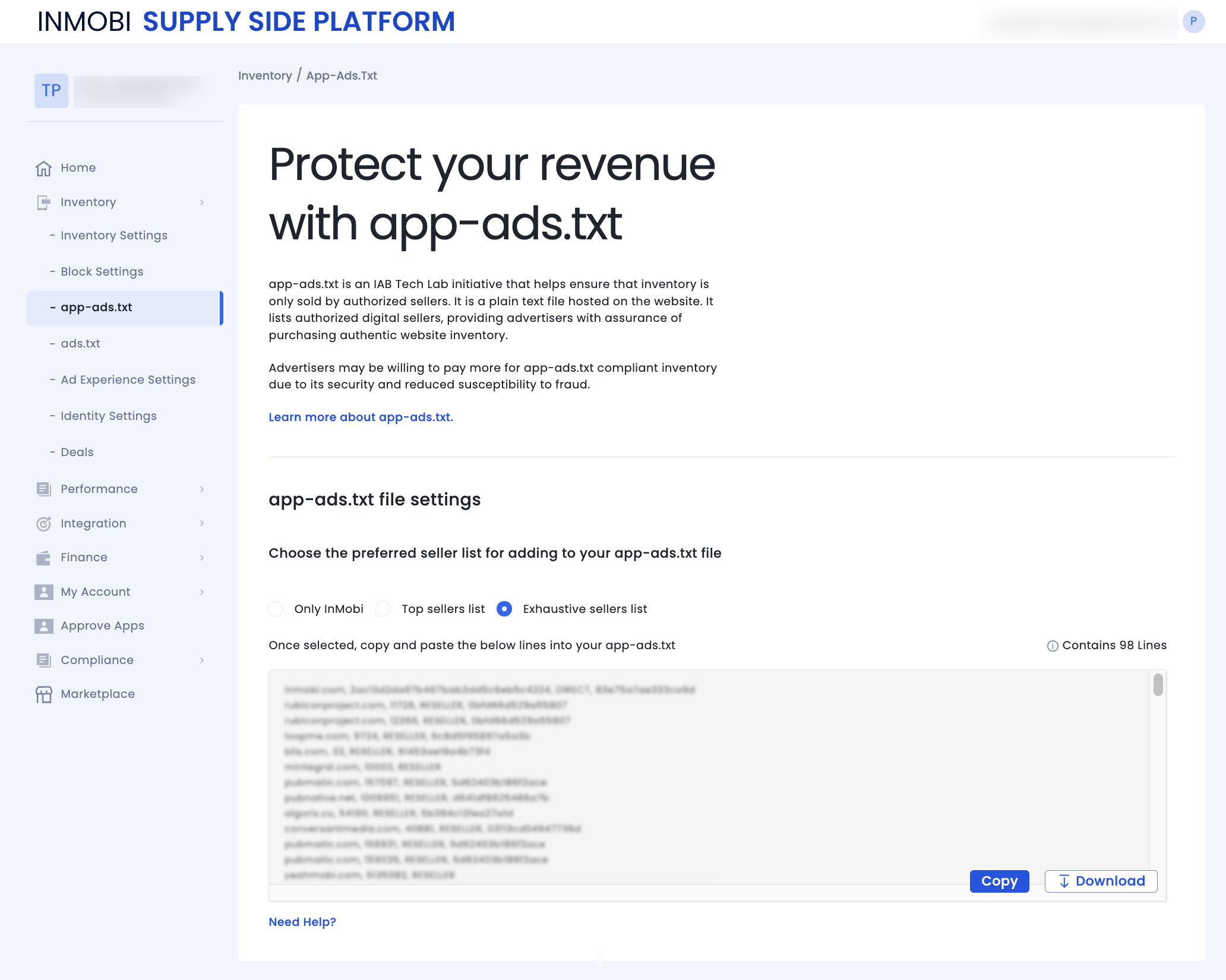
Task: Click the Contains 98 Lines text
Action: [x=1114, y=646]
